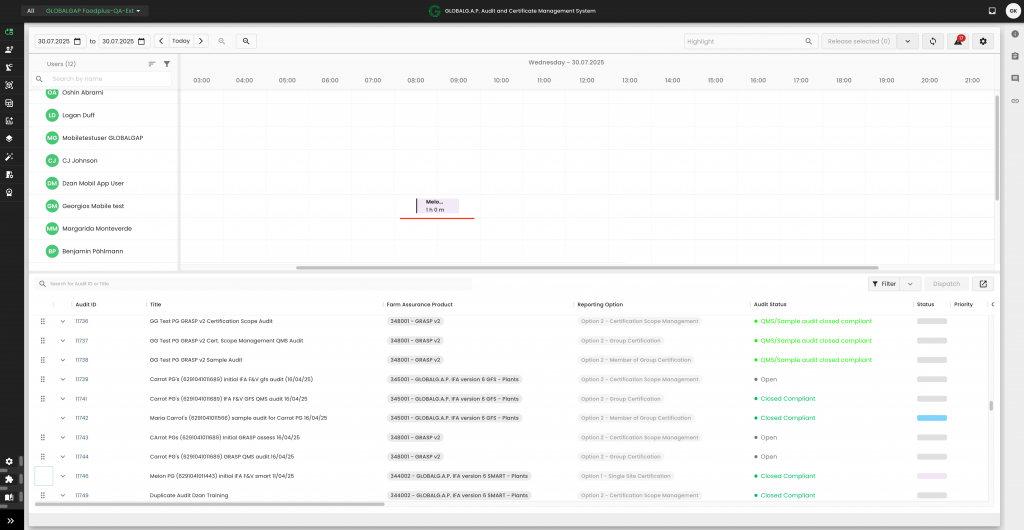Select the All tab in top bar
Viewport: 1024px width, 530px height.
pyautogui.click(x=30, y=11)
